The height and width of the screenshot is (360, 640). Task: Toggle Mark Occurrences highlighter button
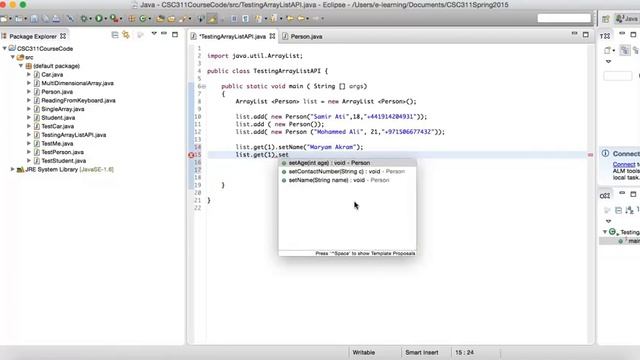(212, 19)
